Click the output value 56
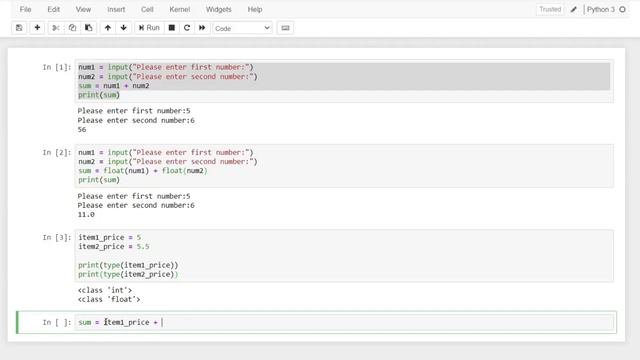The image size is (640, 360). point(82,129)
